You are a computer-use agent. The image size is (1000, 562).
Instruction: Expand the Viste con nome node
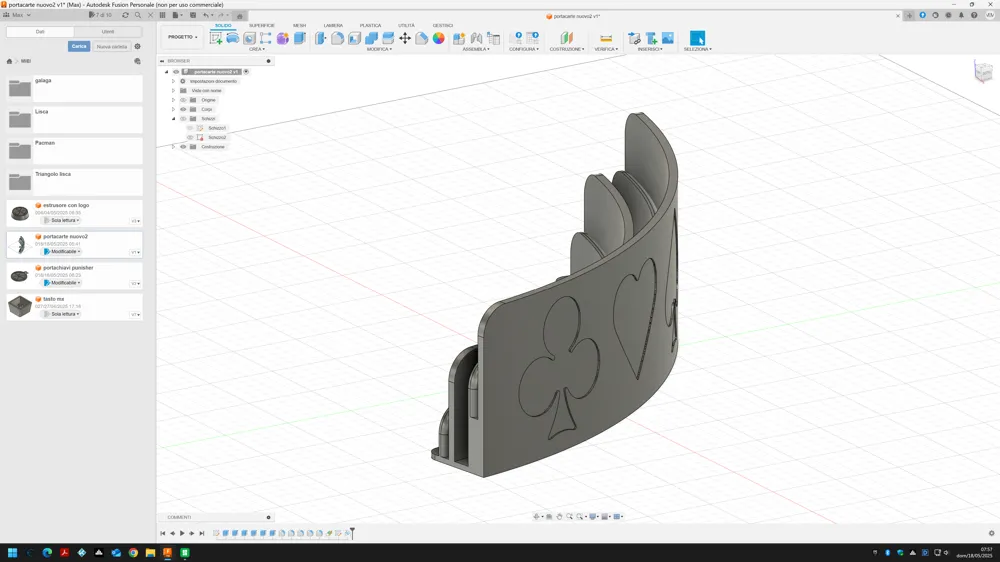click(173, 91)
